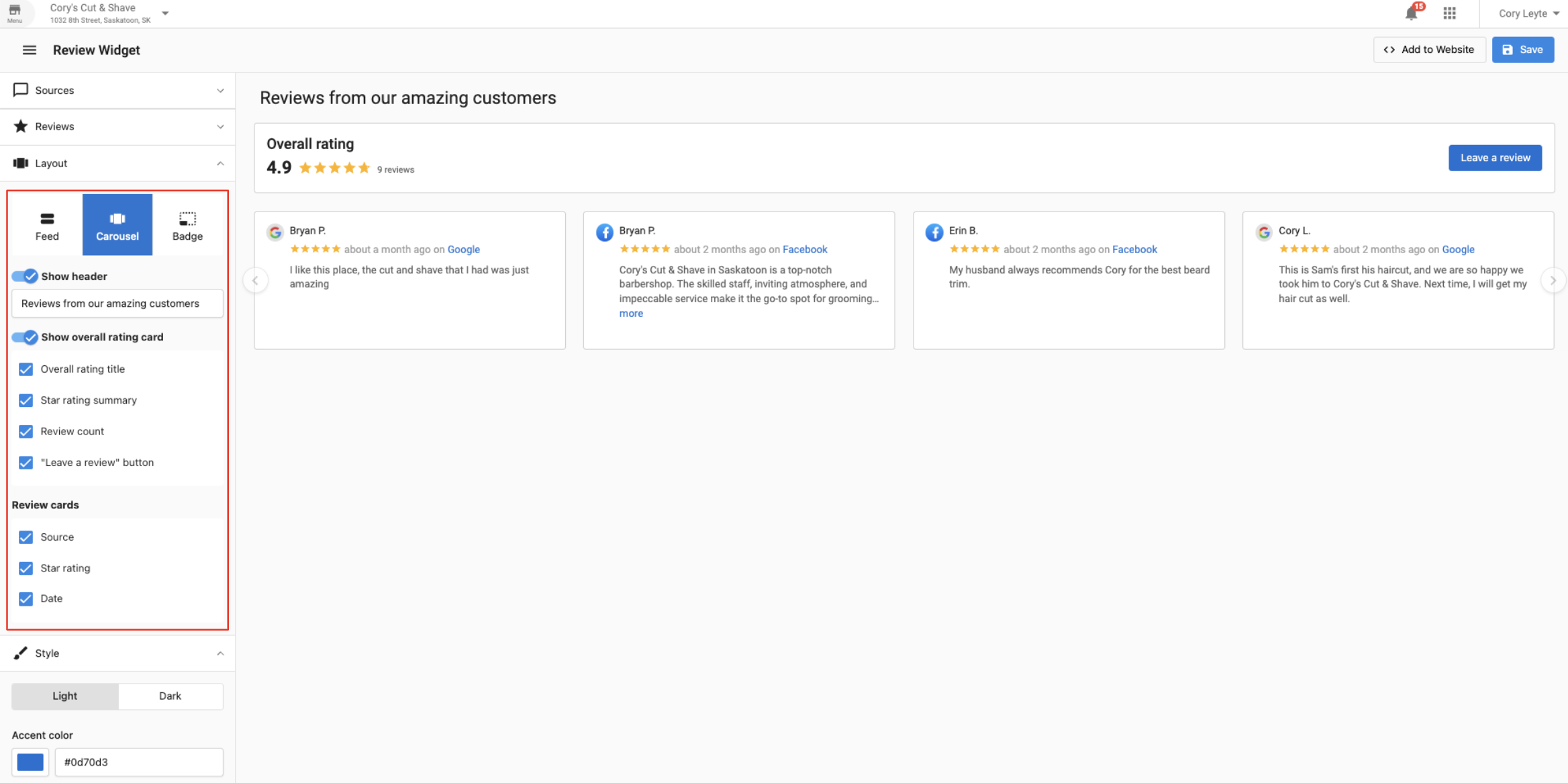
Task: Select the Carousel layout icon
Action: coord(117,224)
